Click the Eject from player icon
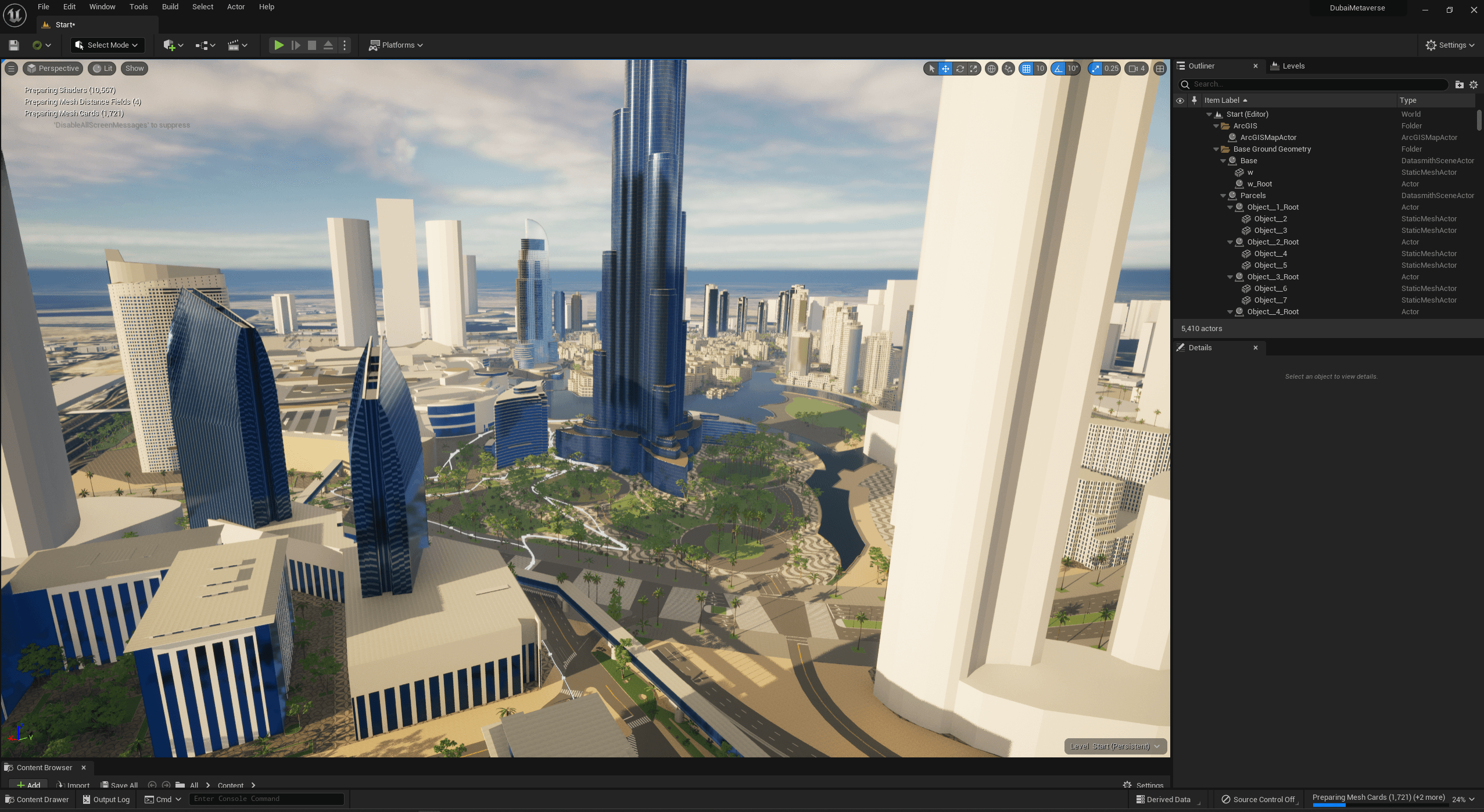Screen dimensions: 1484x812 tap(328, 45)
